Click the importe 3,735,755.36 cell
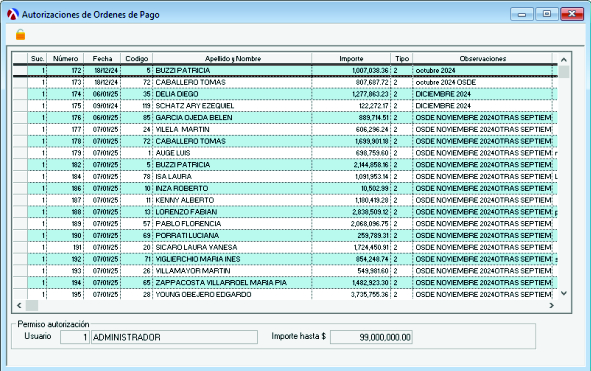Screen dimensions: 591x371 (351, 294)
